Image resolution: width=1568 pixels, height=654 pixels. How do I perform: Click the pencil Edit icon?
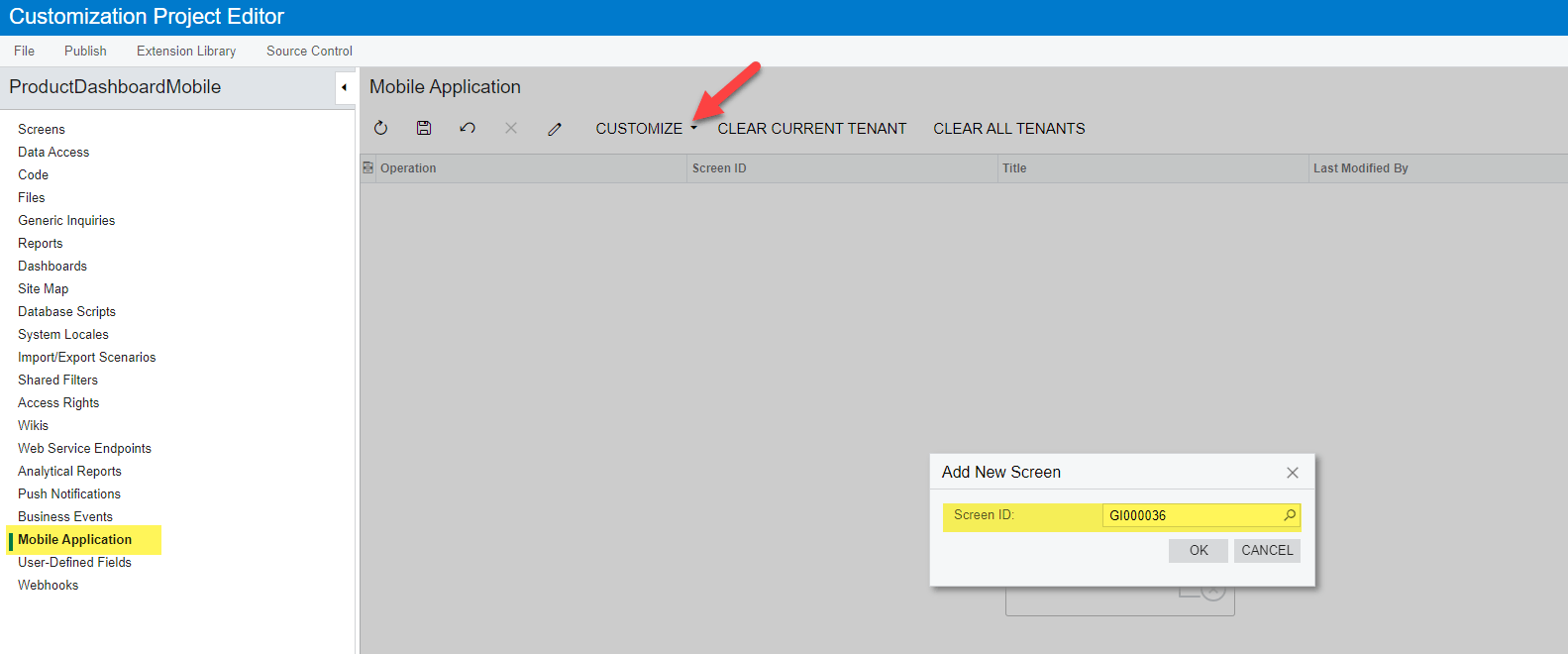(555, 129)
